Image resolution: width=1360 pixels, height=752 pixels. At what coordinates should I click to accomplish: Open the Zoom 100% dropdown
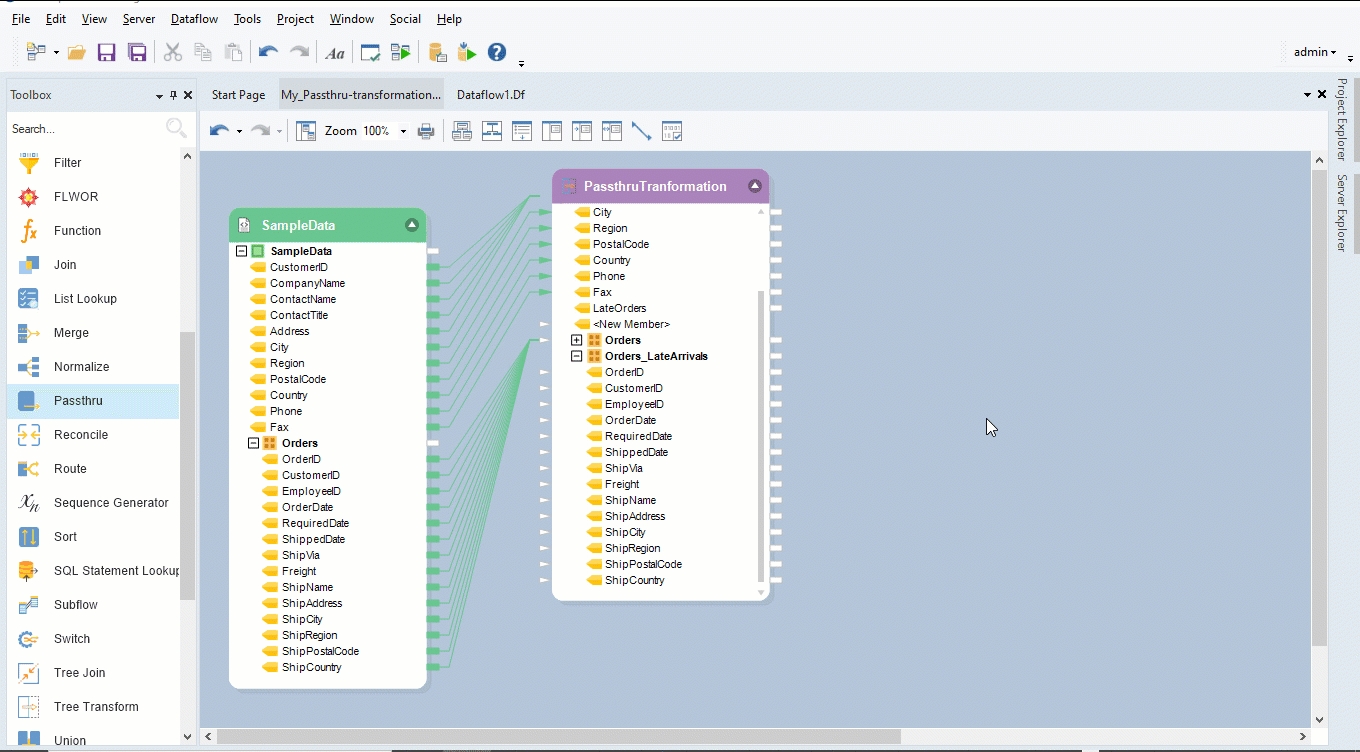pyautogui.click(x=403, y=131)
